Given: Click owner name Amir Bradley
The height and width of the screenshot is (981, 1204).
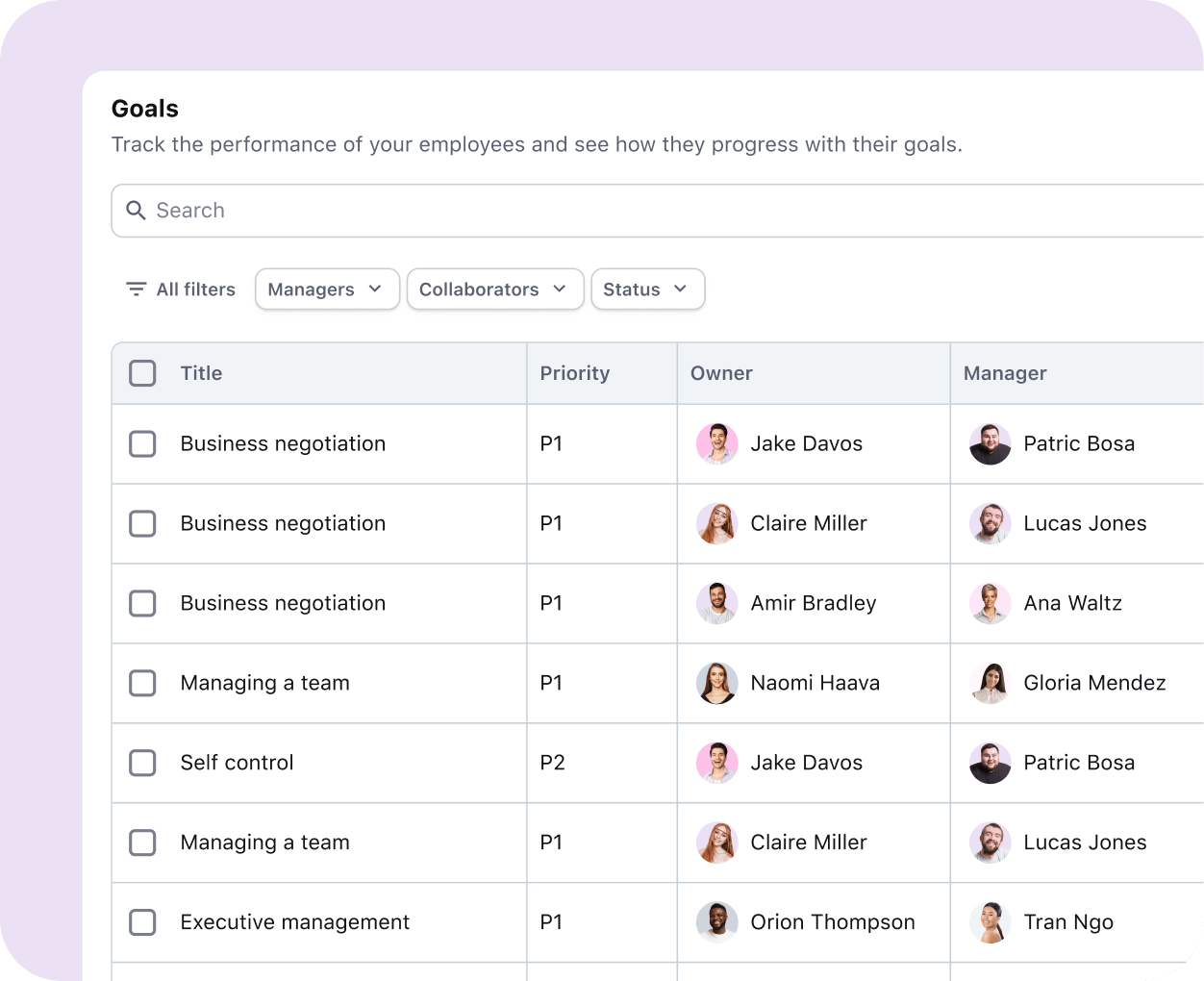Looking at the screenshot, I should pos(814,603).
